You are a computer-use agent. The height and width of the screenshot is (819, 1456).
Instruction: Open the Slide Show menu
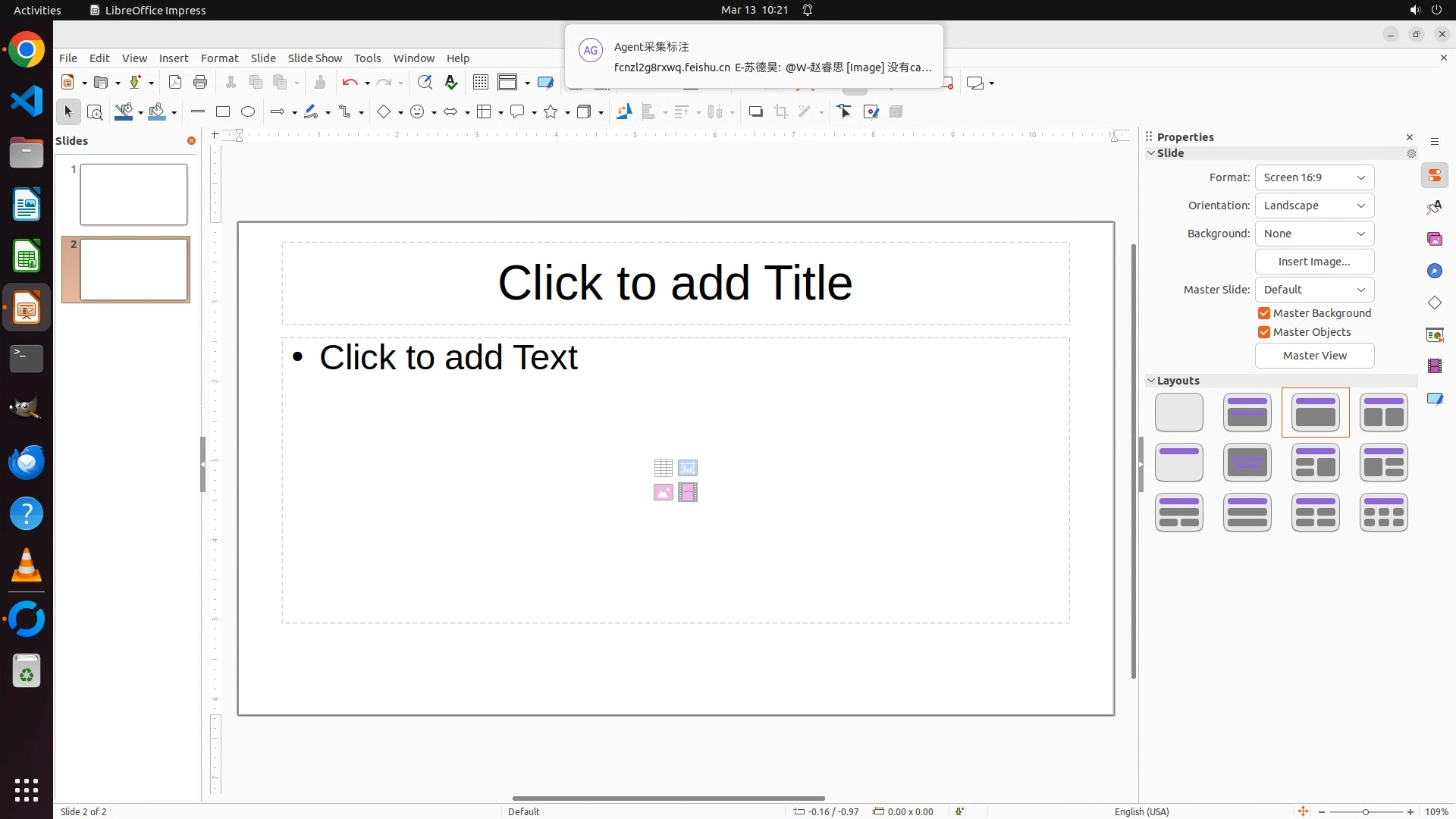[315, 58]
